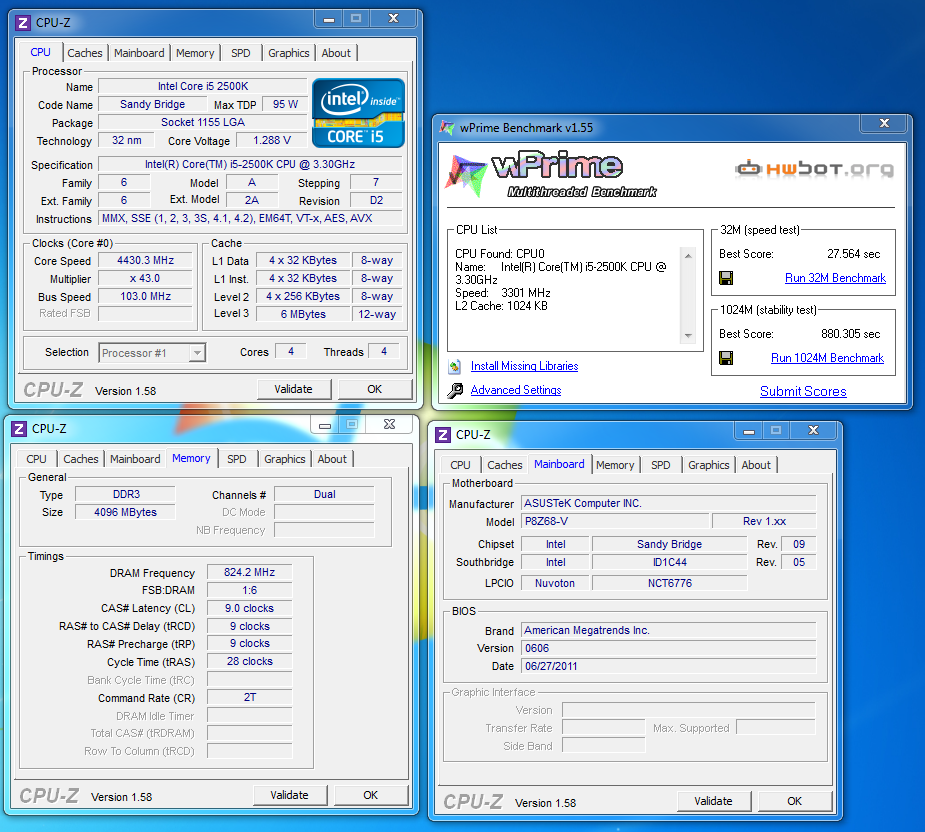Viewport: 925px width, 832px height.
Task: Click the Intel Core i5 logo badge
Action: point(359,113)
